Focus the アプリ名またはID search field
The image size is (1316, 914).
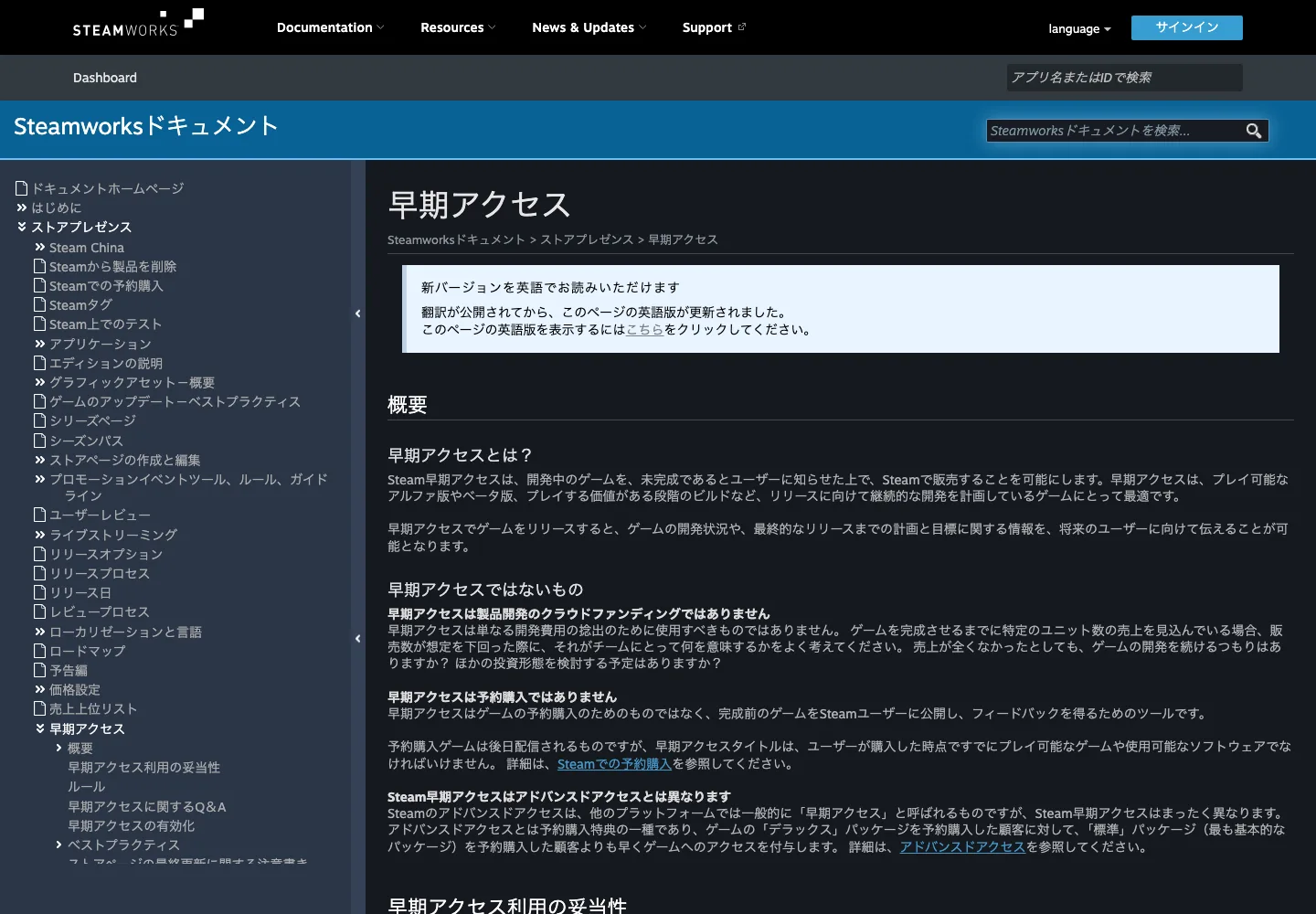tap(1125, 78)
